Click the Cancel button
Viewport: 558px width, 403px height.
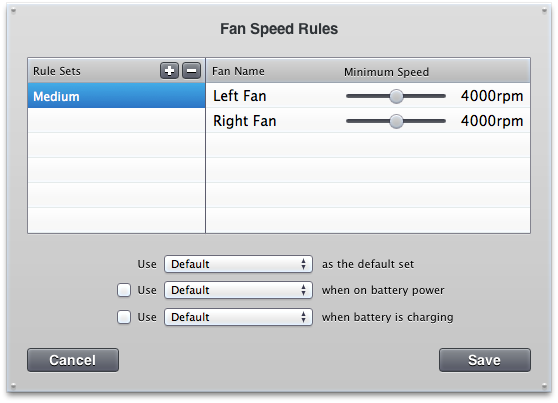[73, 360]
